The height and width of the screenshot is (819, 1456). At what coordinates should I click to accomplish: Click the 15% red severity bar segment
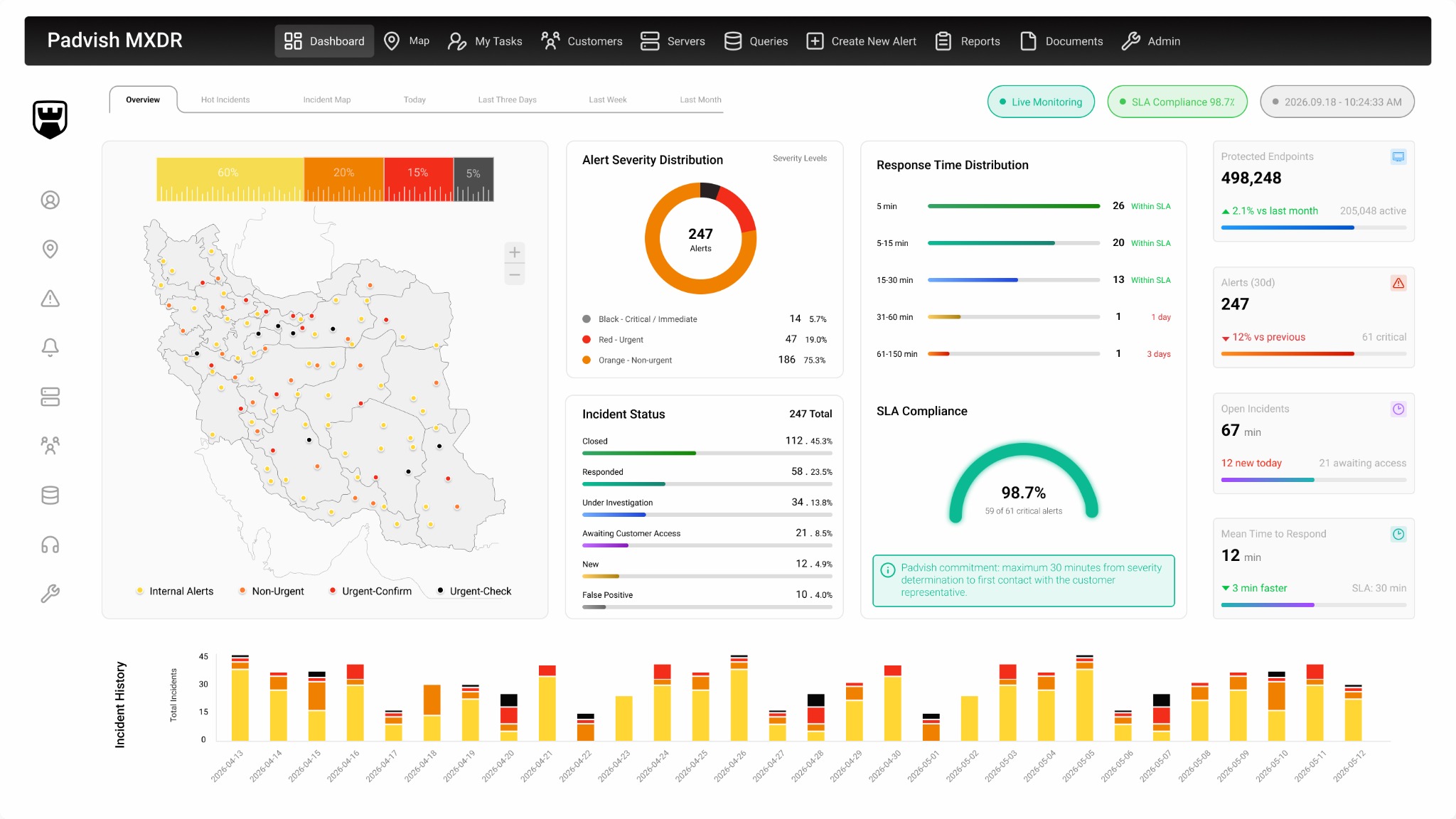tap(419, 179)
